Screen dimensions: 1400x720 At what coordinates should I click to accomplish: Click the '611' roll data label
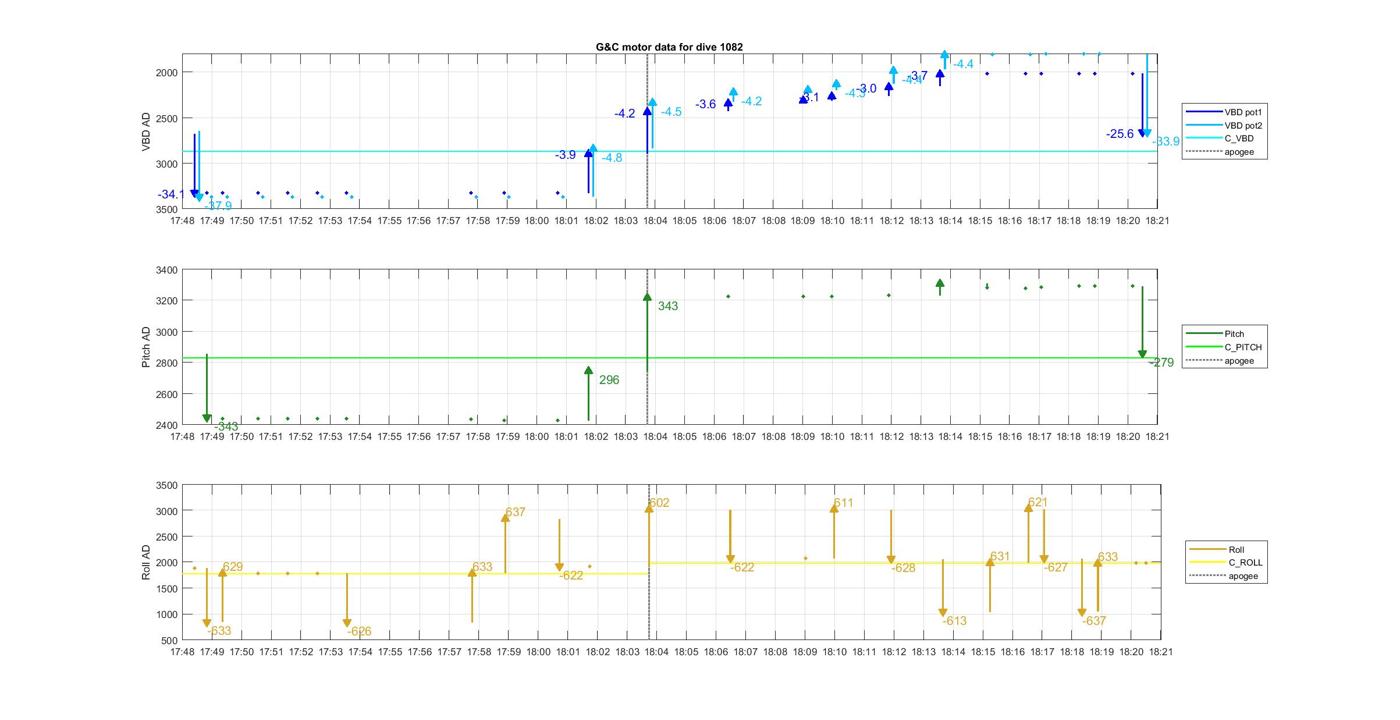coord(843,503)
